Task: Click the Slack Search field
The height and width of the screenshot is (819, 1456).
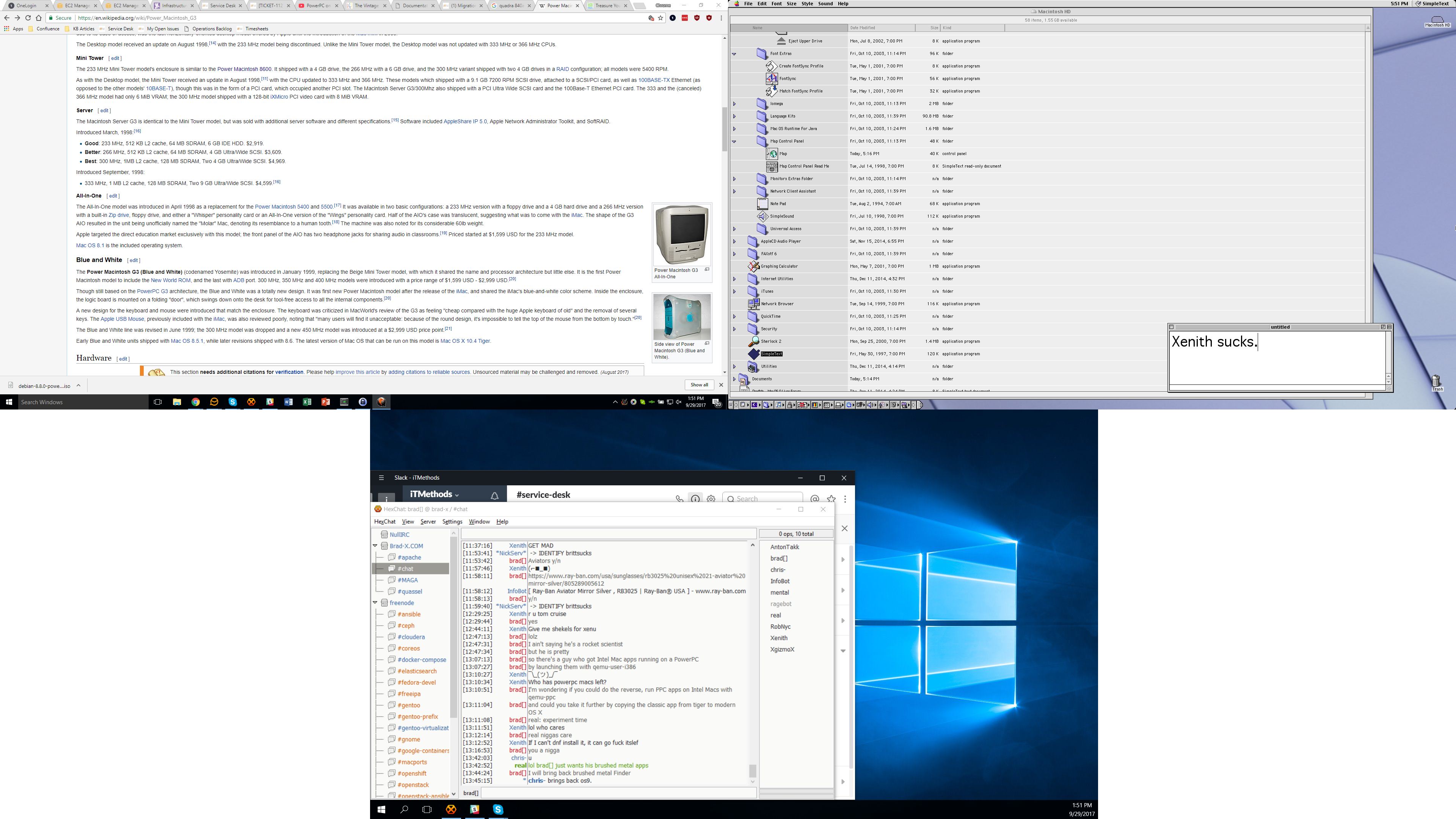Action: point(763,499)
